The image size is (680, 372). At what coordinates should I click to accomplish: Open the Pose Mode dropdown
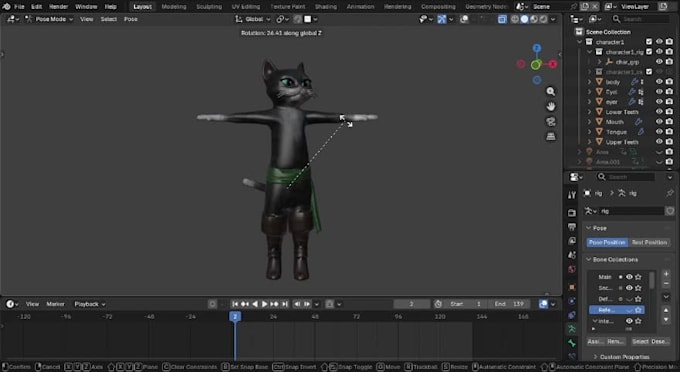pos(49,19)
